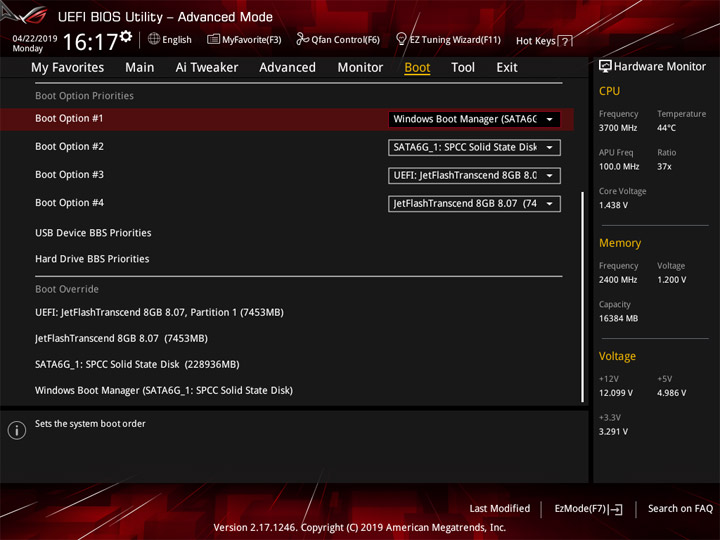
Task: Switch to the Ai Tweaker tab
Action: [x=207, y=68]
